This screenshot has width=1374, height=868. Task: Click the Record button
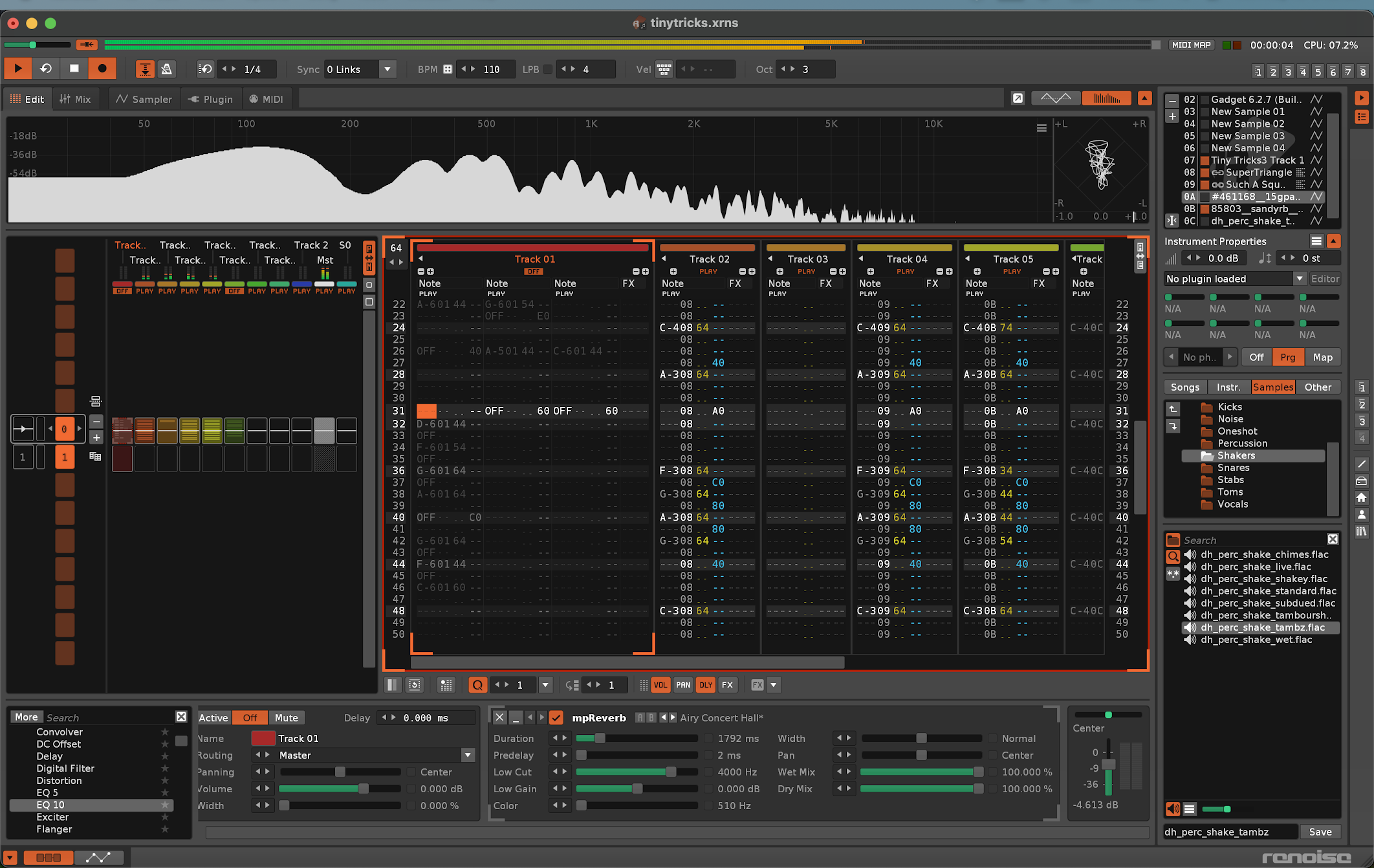pyautogui.click(x=102, y=69)
